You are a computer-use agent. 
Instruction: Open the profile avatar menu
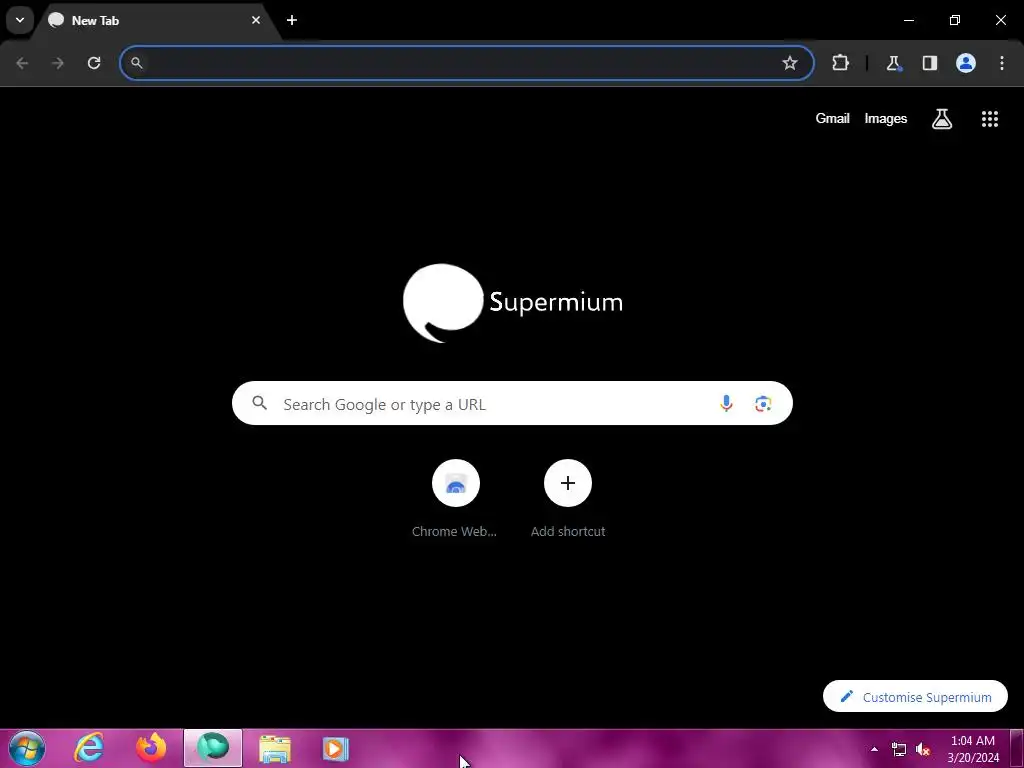(x=966, y=63)
